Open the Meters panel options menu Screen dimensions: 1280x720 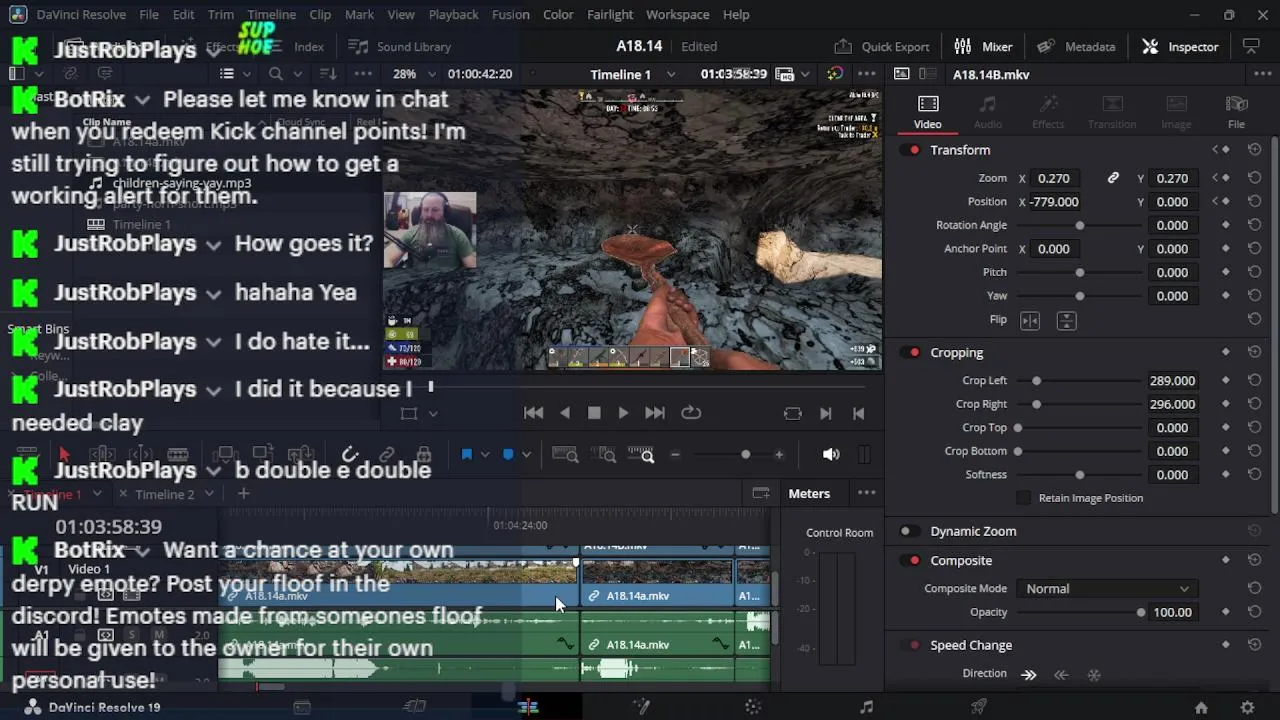[867, 493]
